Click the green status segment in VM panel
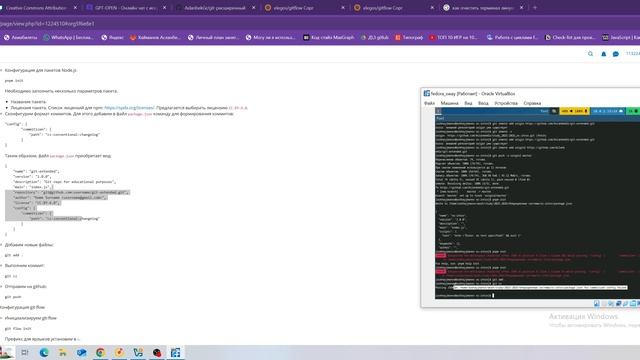The image size is (640, 360). tap(633, 111)
